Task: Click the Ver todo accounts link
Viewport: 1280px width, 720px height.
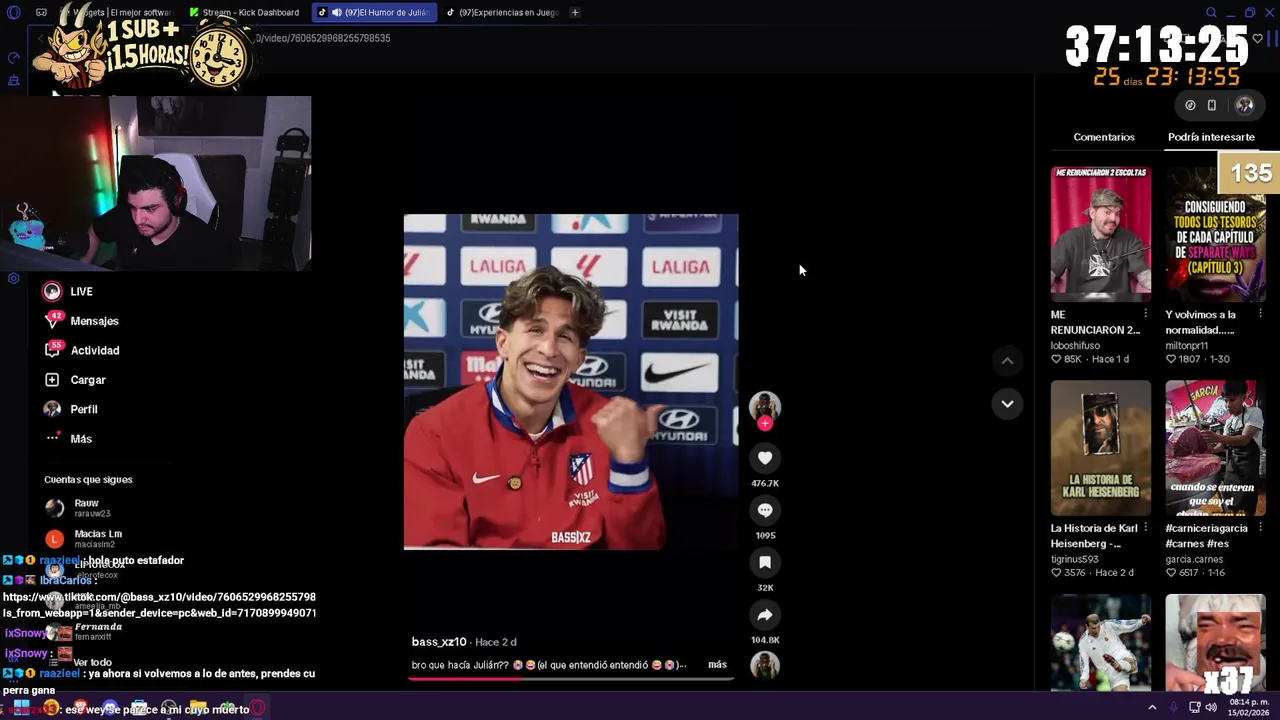Action: click(x=92, y=662)
